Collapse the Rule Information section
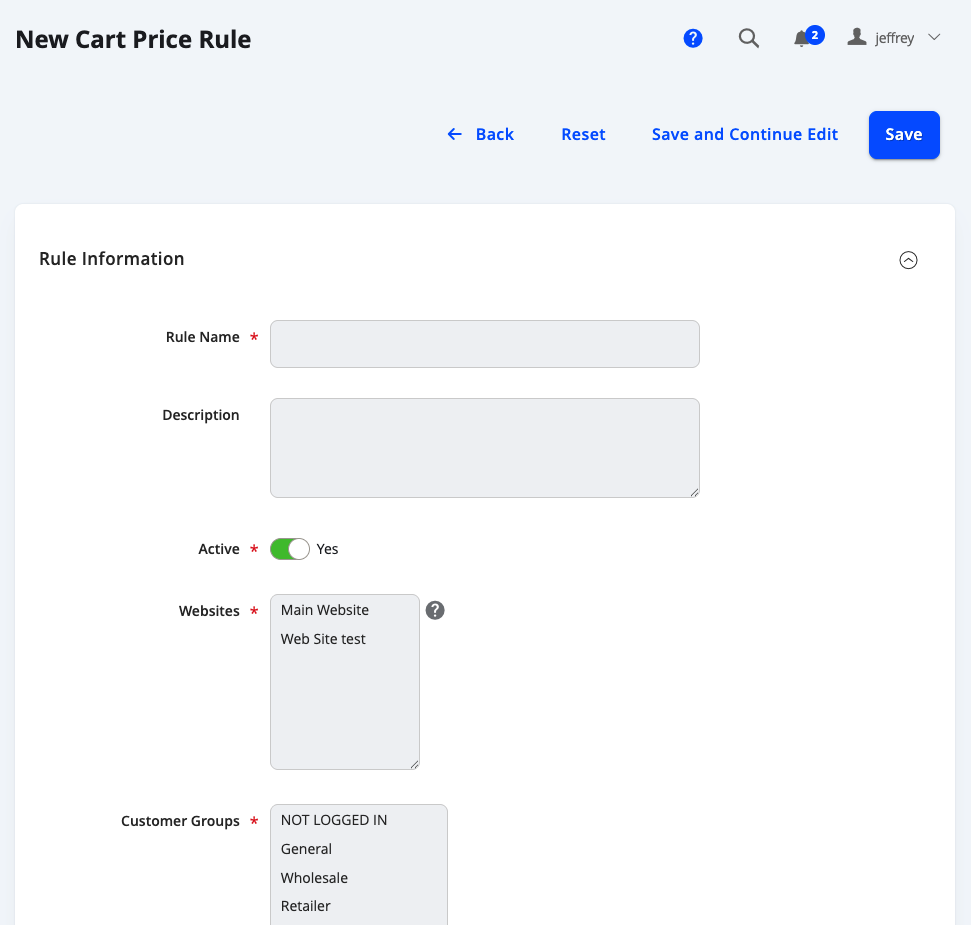The width and height of the screenshot is (971, 925). 908,260
